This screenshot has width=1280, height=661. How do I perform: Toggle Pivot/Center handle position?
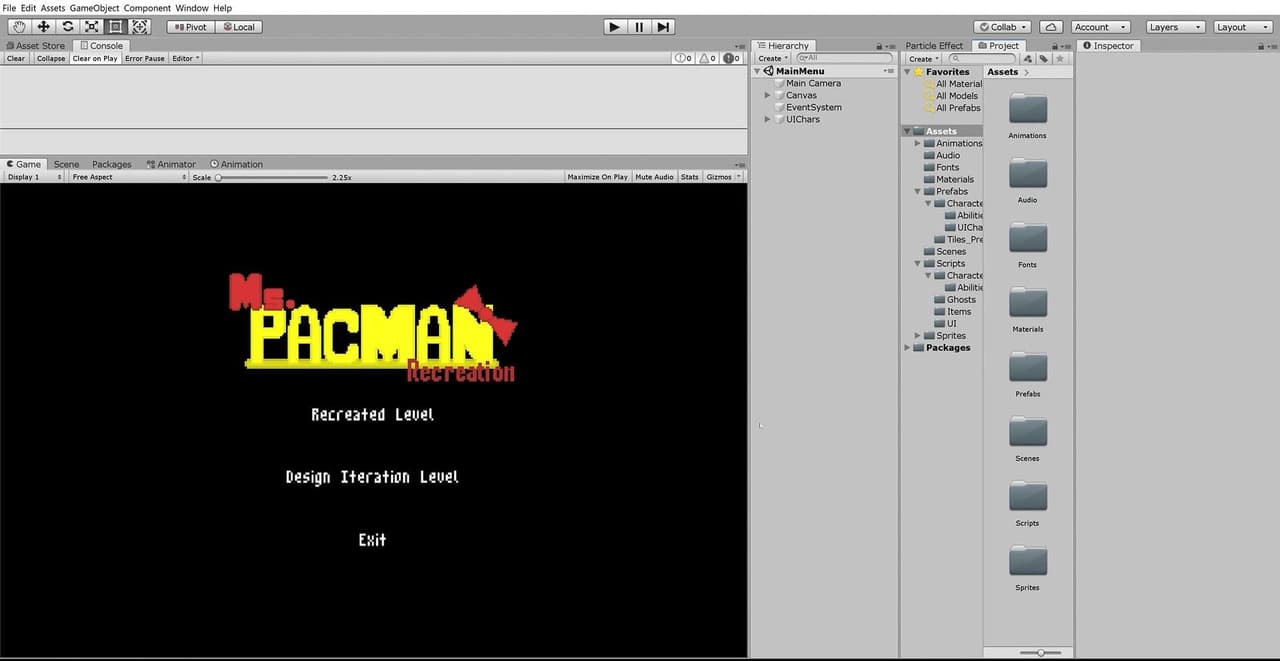(x=190, y=27)
